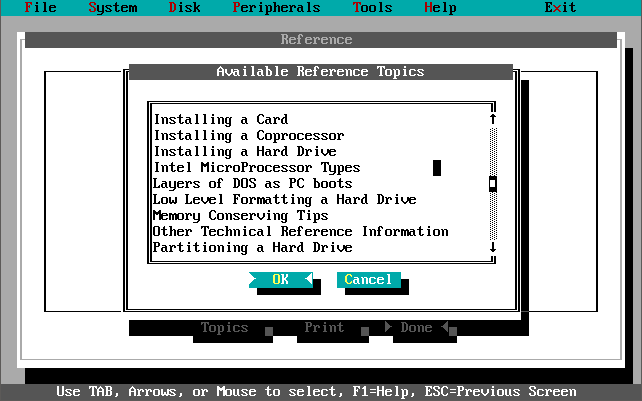The width and height of the screenshot is (642, 401).
Task: Click the Cancel button
Action: 368,279
